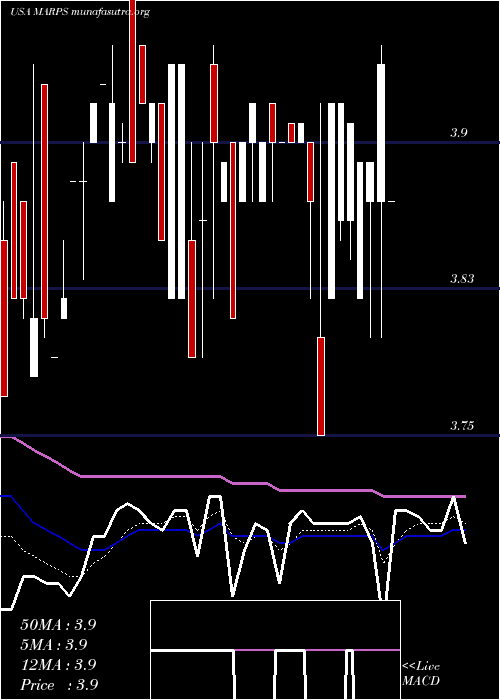500x700 pixels.
Task: Click the 3.75 price level label
Action: [x=462, y=426]
